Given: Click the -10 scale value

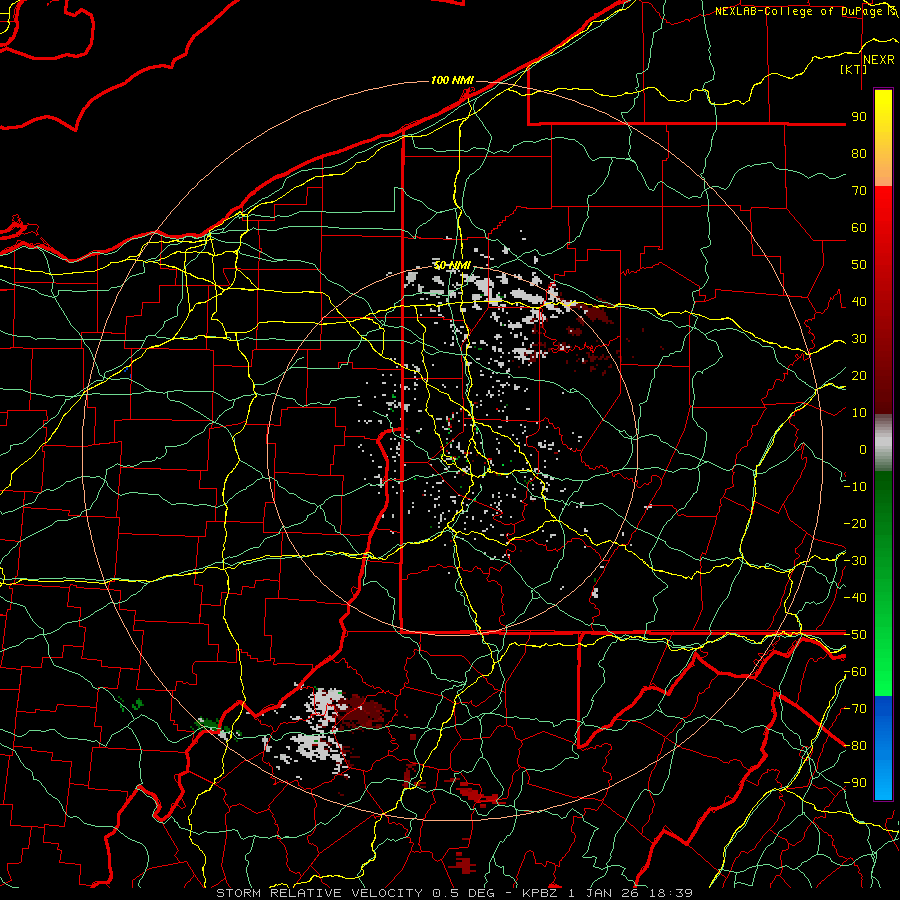Looking at the screenshot, I should coord(855,487).
